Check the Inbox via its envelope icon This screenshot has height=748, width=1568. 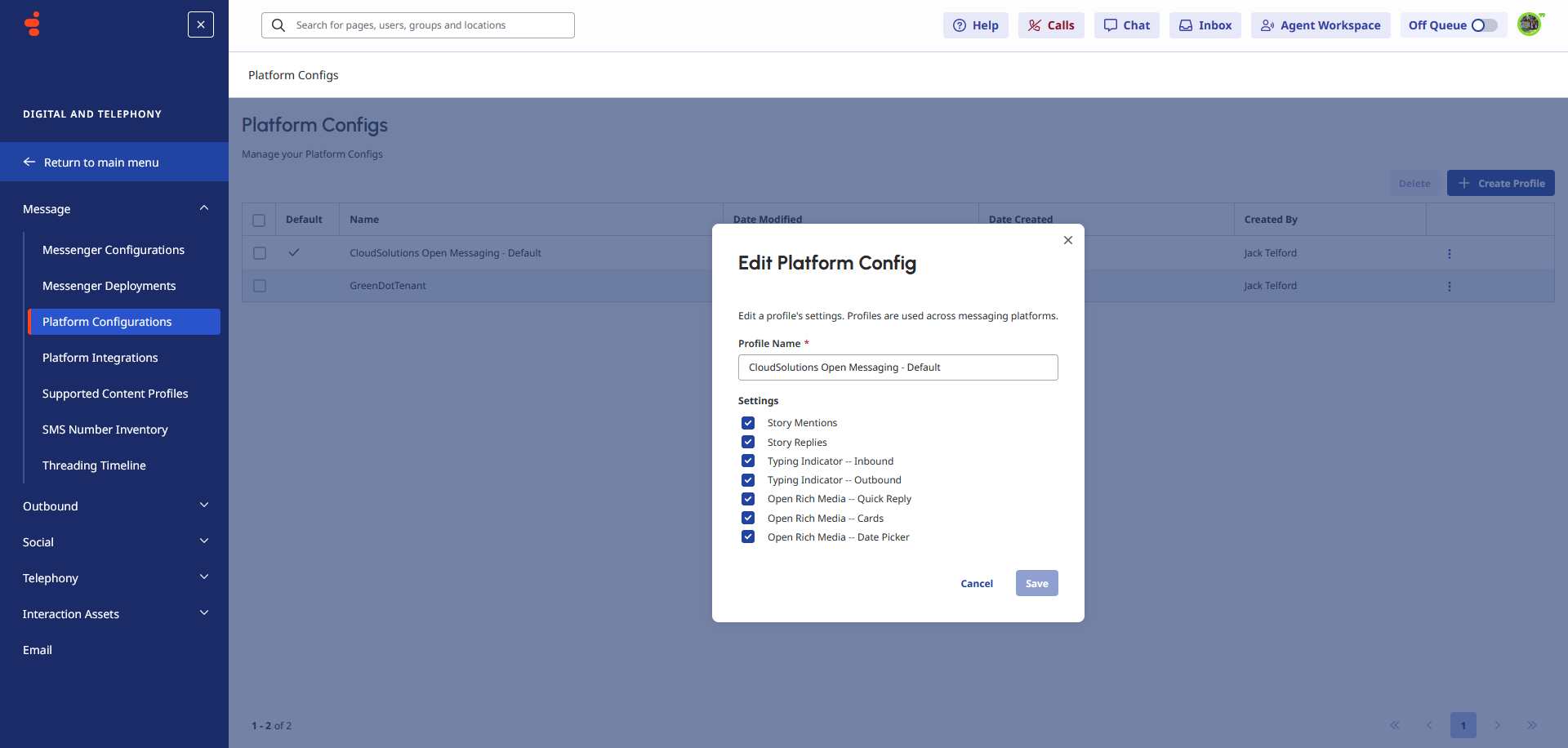[1205, 25]
